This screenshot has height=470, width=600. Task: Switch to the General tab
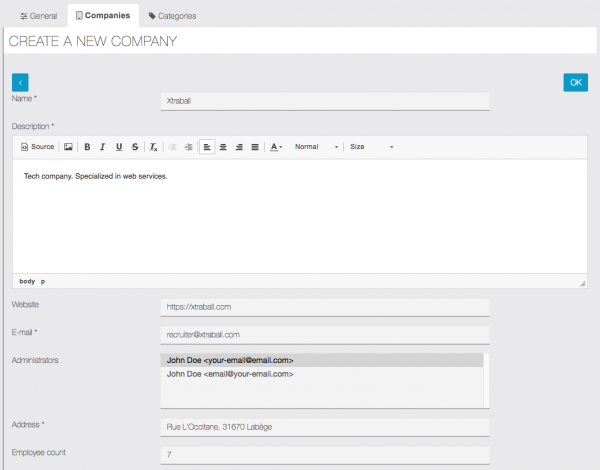38,16
